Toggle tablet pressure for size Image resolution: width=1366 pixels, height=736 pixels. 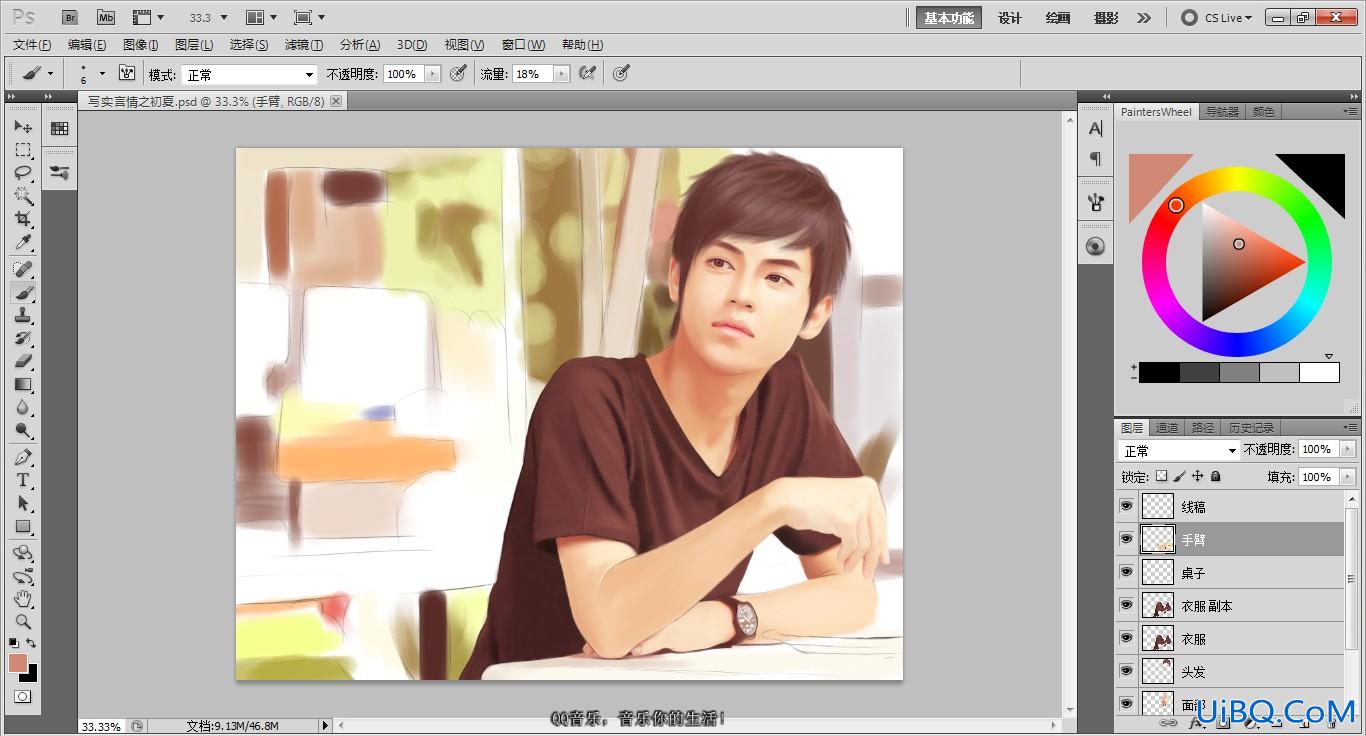621,73
